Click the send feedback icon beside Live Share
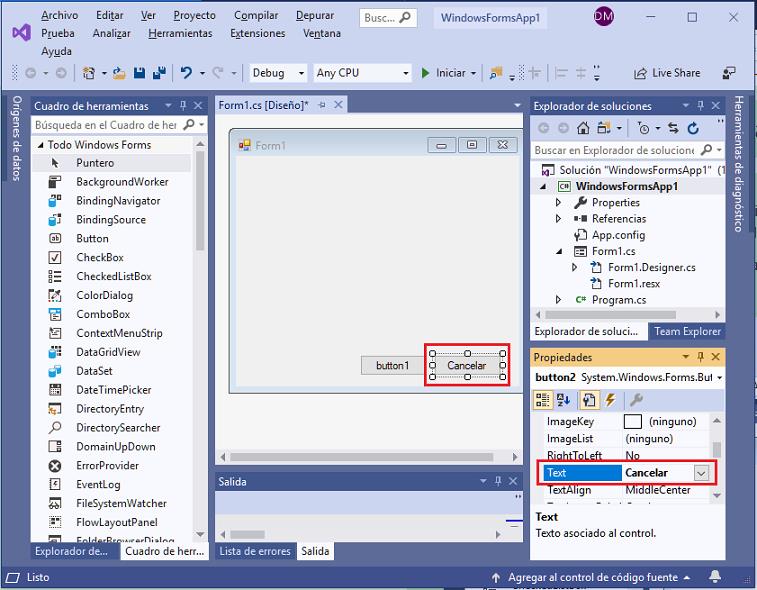This screenshot has height=590, width=757. pos(729,73)
